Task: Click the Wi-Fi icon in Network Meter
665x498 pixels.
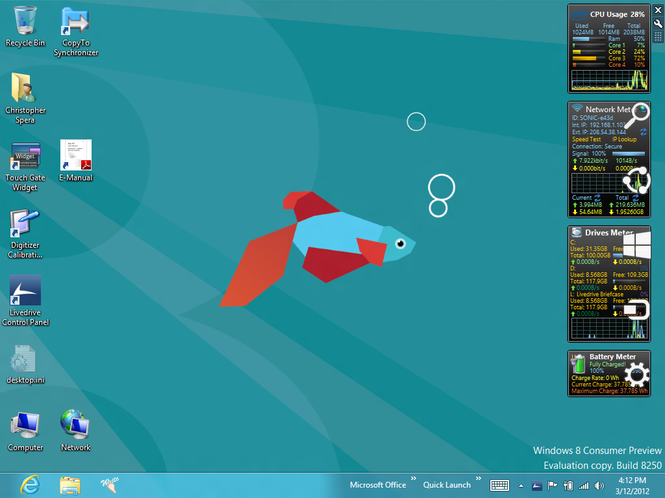Action: [576, 108]
